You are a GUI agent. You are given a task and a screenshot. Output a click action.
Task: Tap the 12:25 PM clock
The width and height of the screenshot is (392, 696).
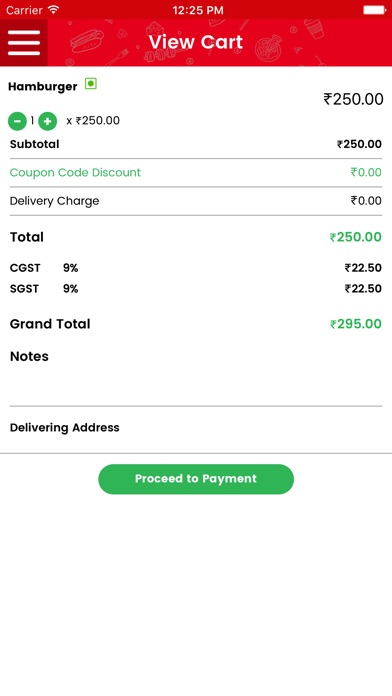[x=198, y=10]
